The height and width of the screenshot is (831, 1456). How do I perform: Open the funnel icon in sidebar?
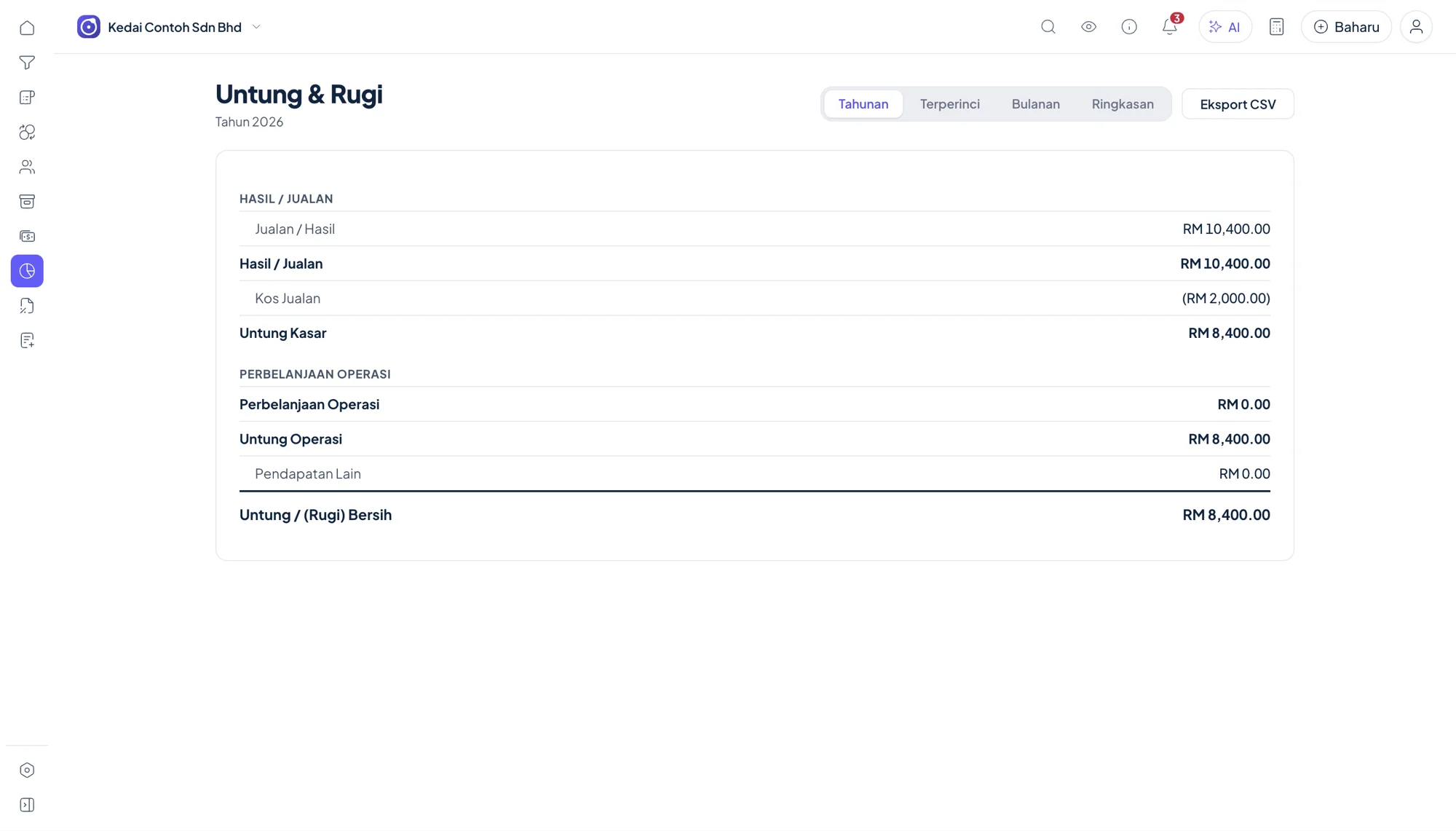[x=27, y=63]
